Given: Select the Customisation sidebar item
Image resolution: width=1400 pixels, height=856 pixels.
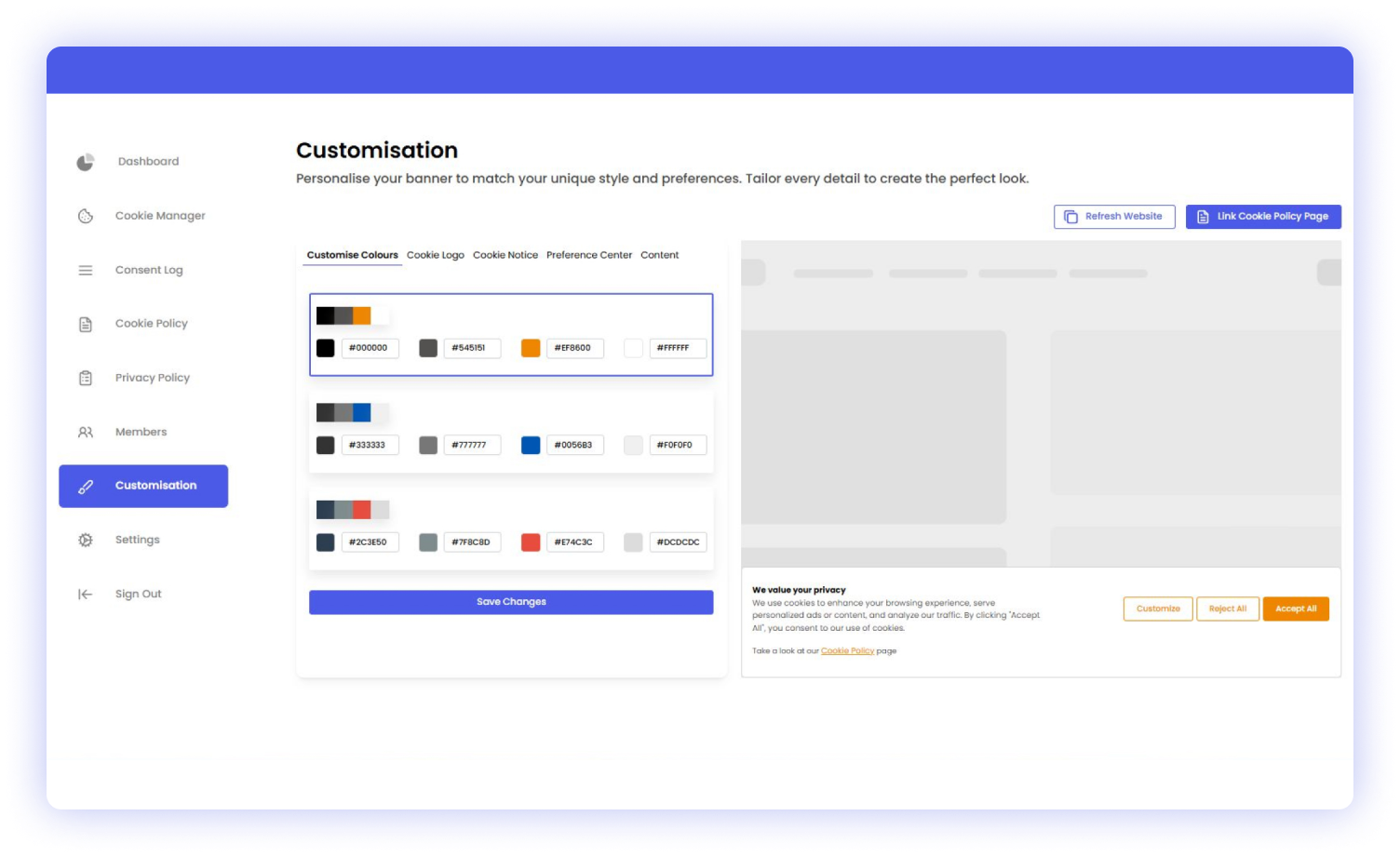Looking at the screenshot, I should 143,486.
